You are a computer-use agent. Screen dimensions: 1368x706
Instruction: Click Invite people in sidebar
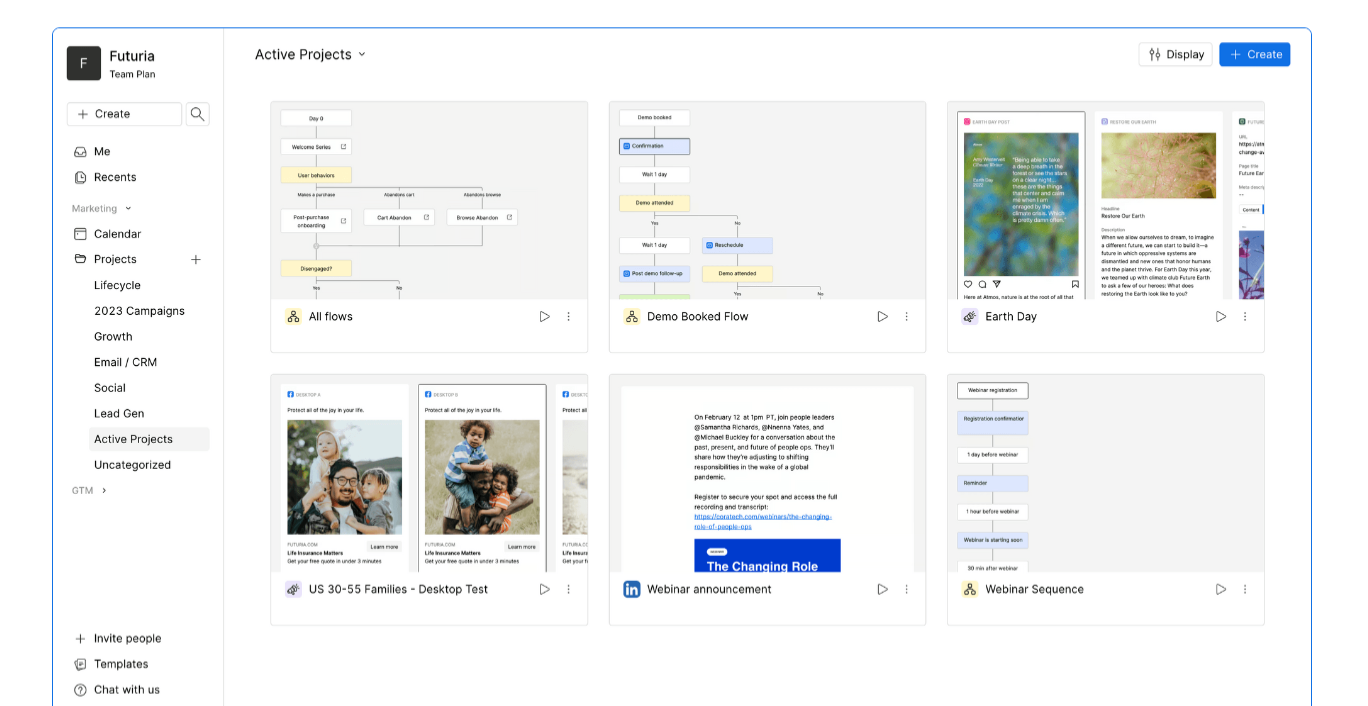[x=127, y=639]
